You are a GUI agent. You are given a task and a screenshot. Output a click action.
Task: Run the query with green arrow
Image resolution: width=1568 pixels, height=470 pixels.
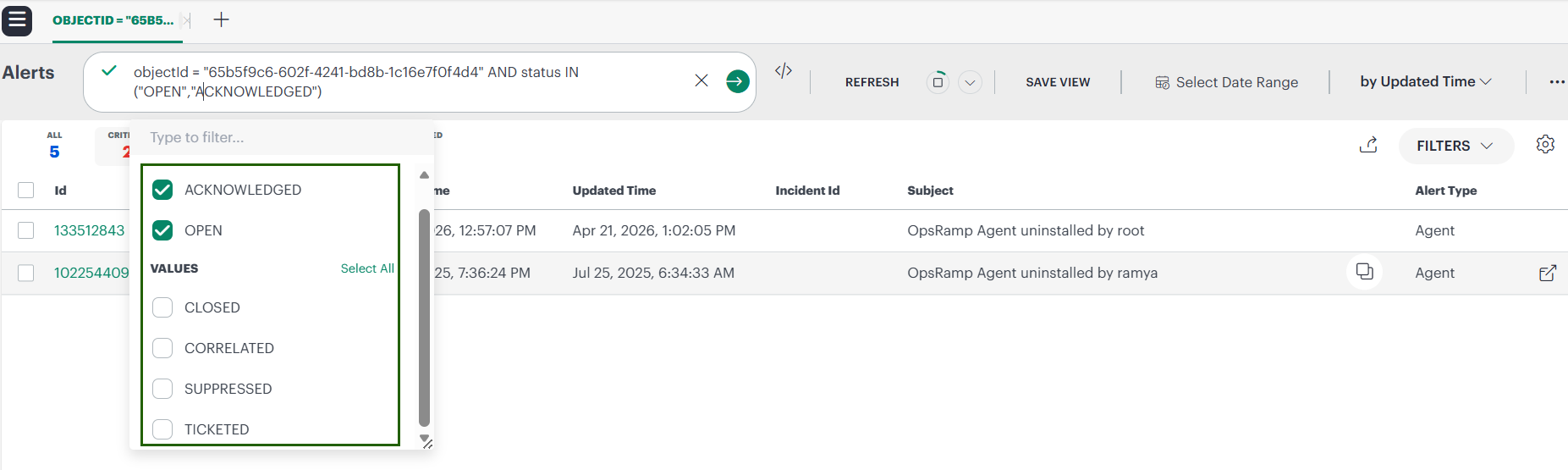point(737,81)
